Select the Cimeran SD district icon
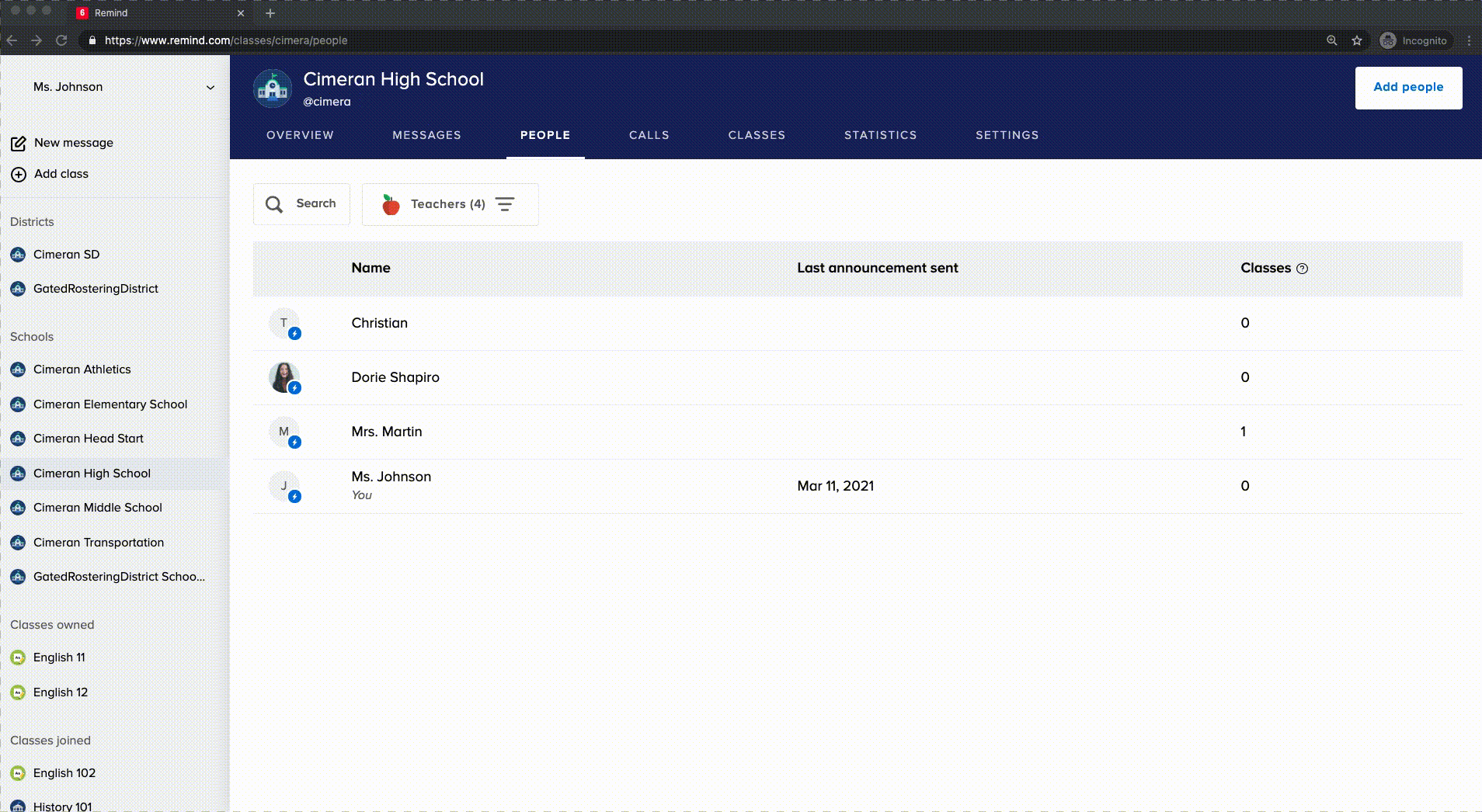The width and height of the screenshot is (1482, 812). [18, 254]
